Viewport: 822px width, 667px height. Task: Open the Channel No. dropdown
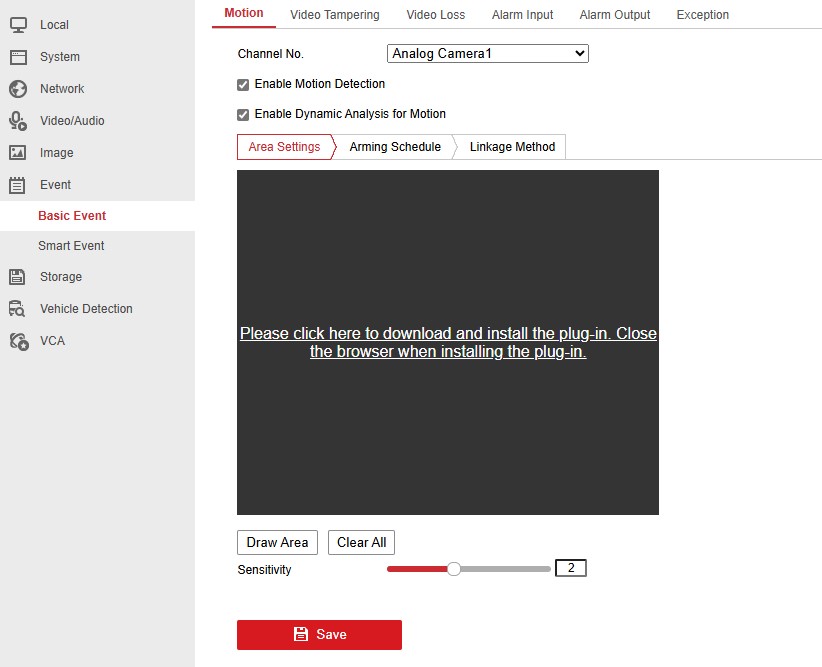(x=487, y=54)
